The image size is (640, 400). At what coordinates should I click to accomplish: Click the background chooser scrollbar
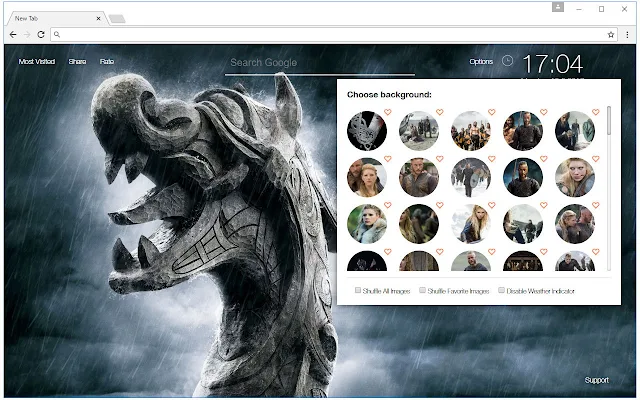tap(609, 120)
